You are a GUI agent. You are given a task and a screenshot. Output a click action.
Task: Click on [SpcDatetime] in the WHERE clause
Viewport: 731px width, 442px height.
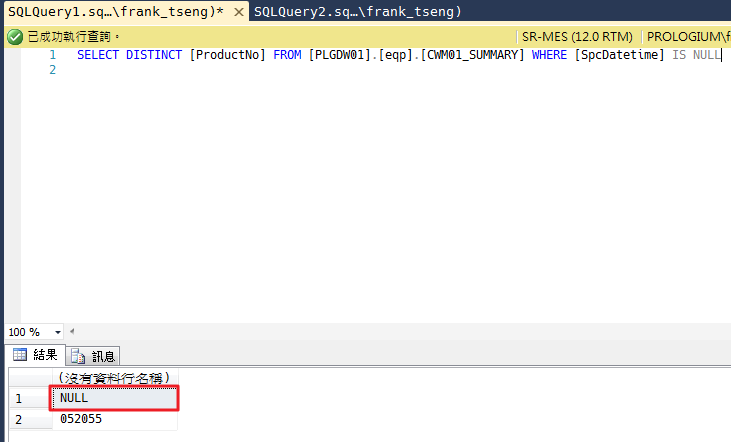click(620, 55)
